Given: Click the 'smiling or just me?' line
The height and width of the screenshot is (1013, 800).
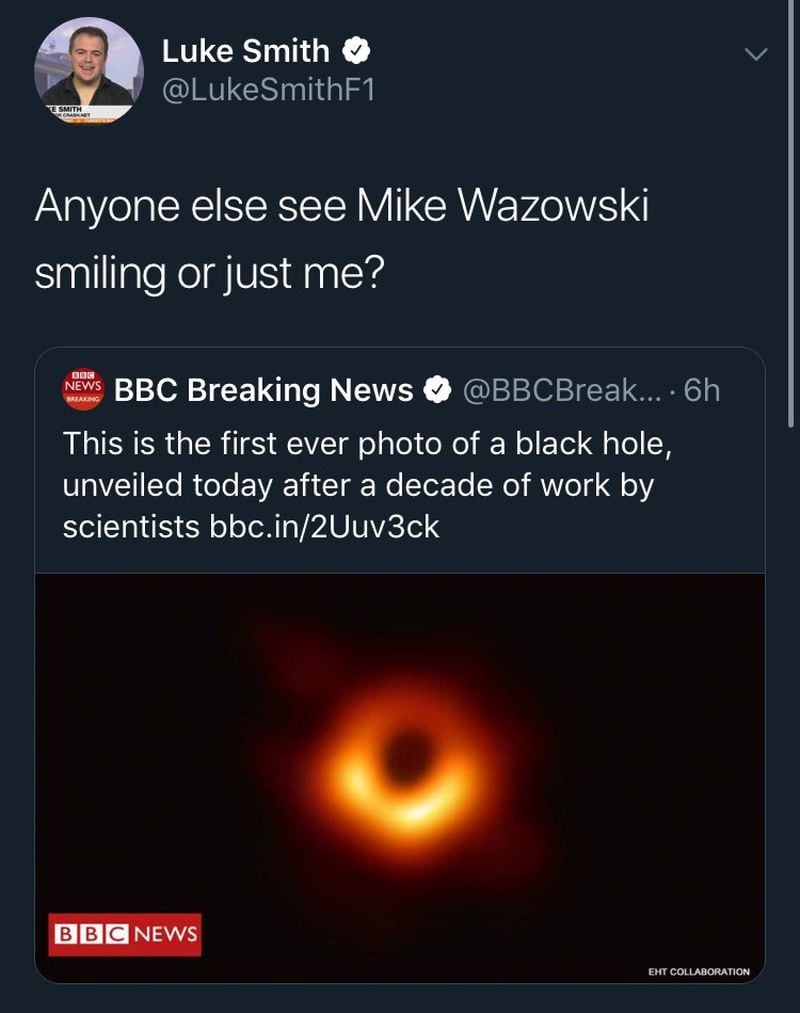Looking at the screenshot, I should pos(209,273).
